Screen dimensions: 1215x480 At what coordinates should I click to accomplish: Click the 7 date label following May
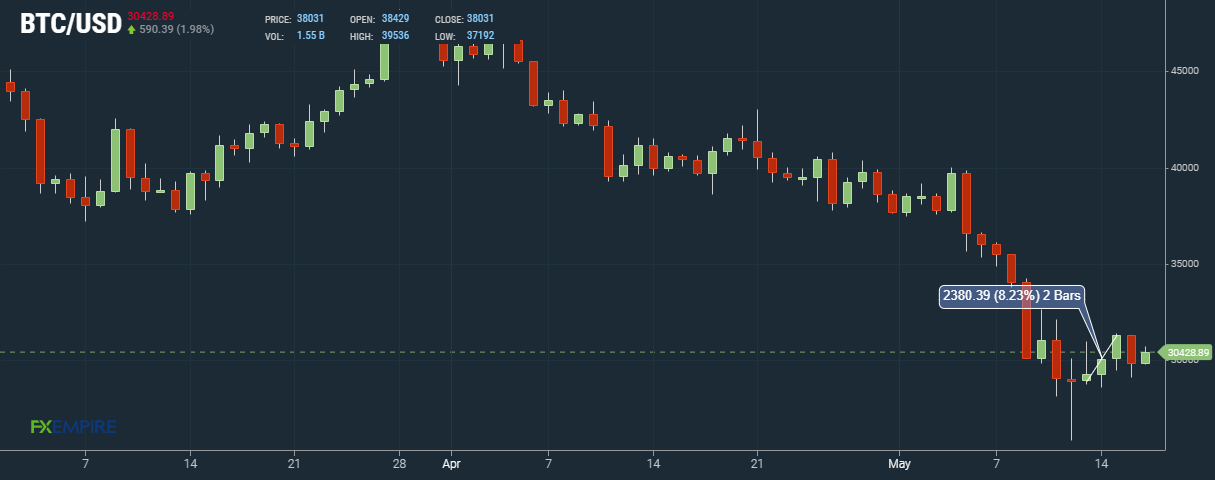[997, 464]
